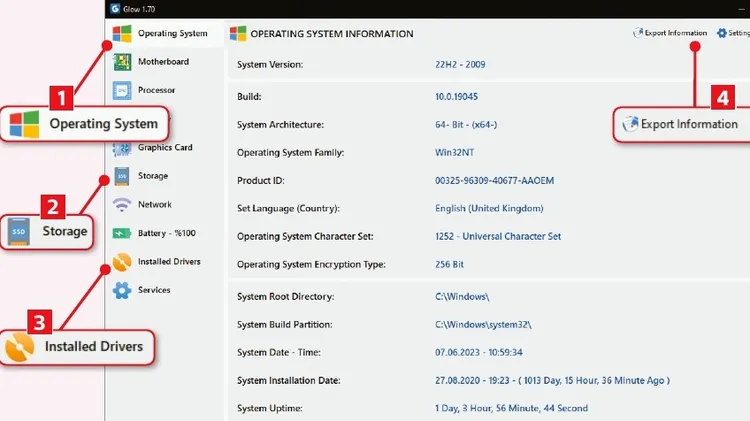Select Network in the sidebar
This screenshot has height=421, width=750.
click(x=154, y=204)
